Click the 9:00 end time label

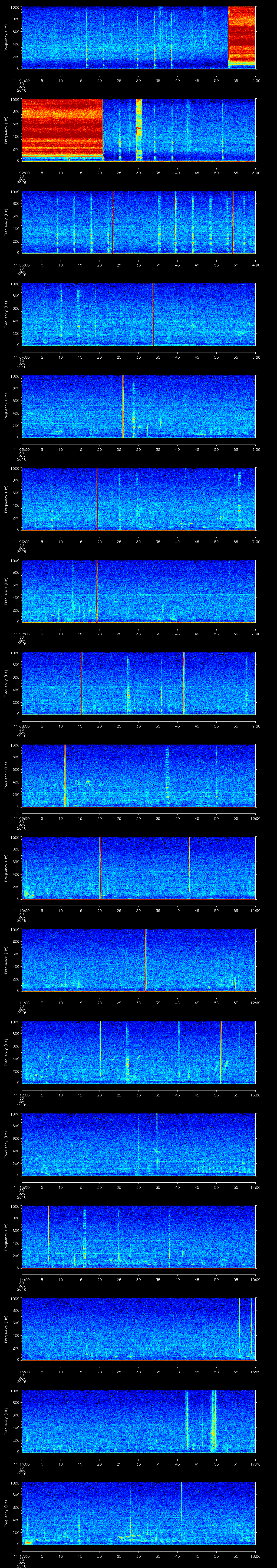click(x=256, y=726)
